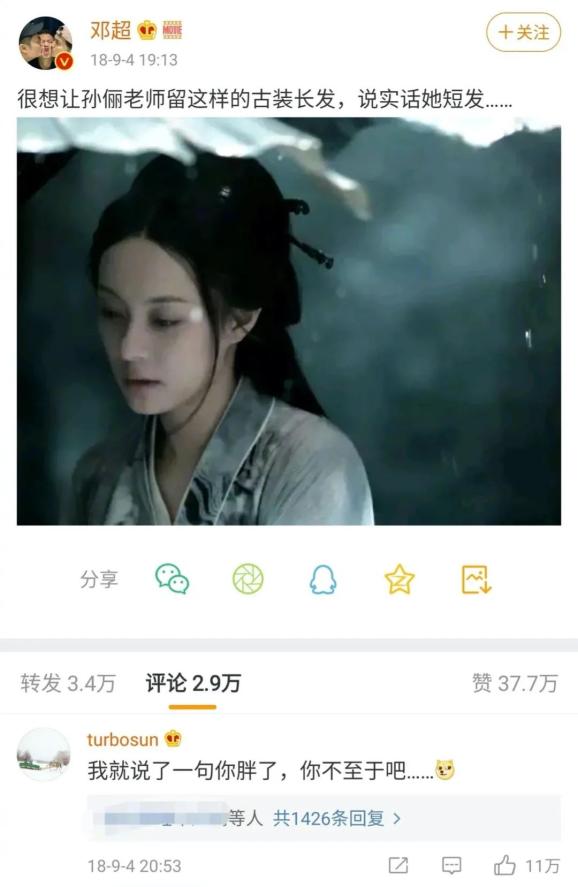Screen dimensions: 578x887
Task: Expand 共1426条回复 replies
Action: [329, 818]
